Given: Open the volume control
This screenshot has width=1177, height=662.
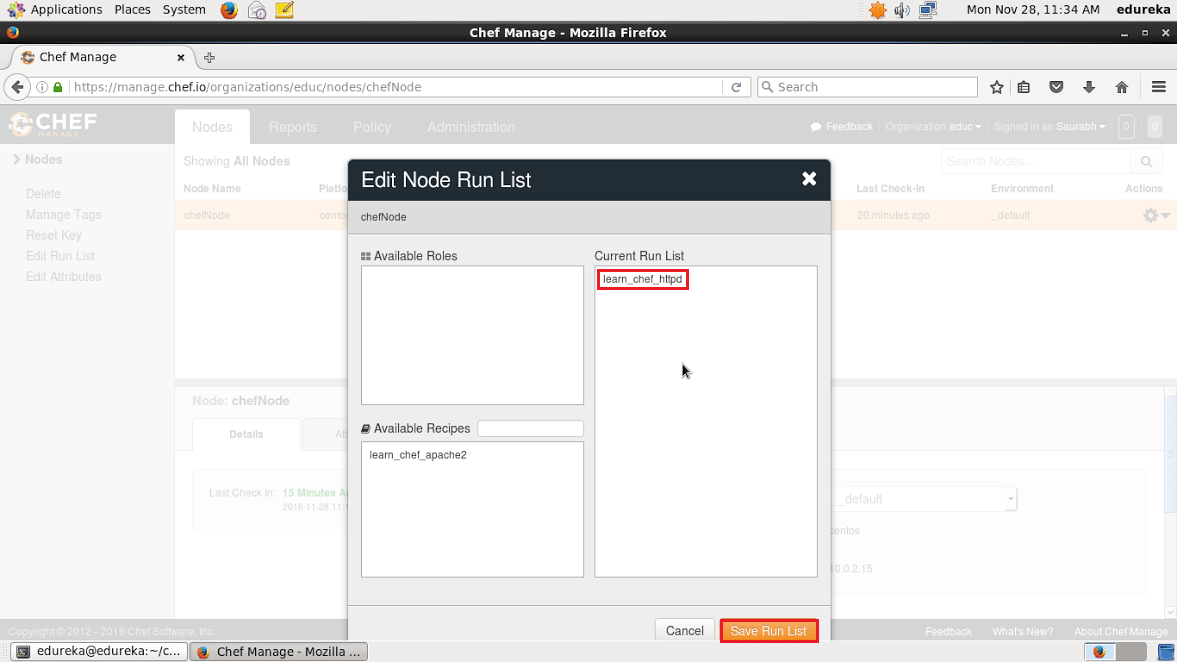Looking at the screenshot, I should coord(902,10).
